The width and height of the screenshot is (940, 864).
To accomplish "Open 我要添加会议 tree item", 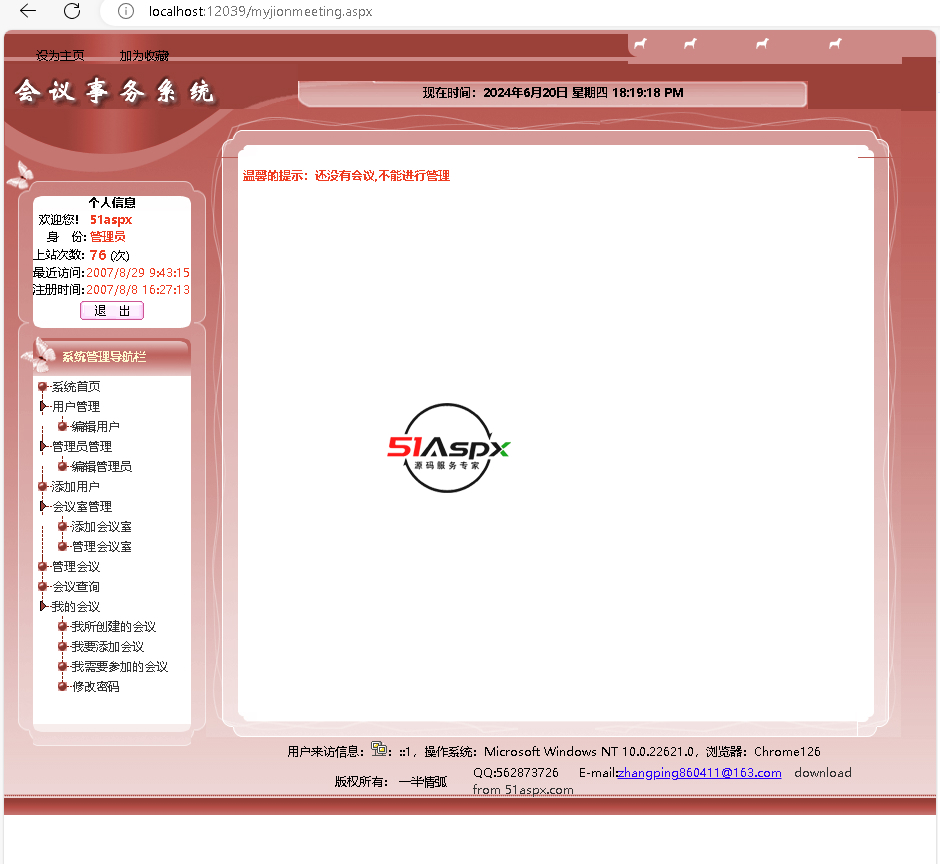I will (x=107, y=646).
